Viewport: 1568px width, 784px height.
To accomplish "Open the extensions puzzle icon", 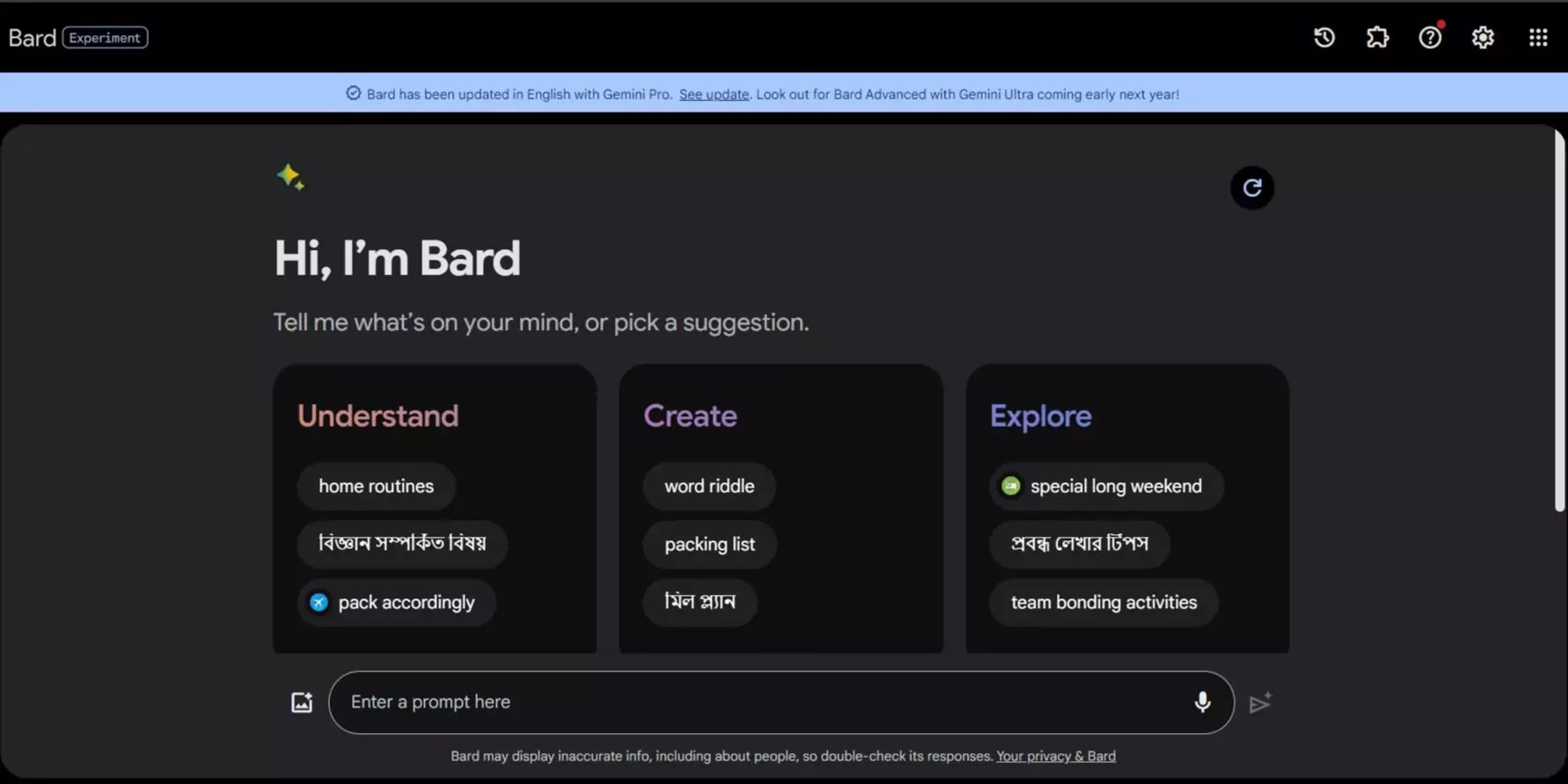I will click(1377, 37).
